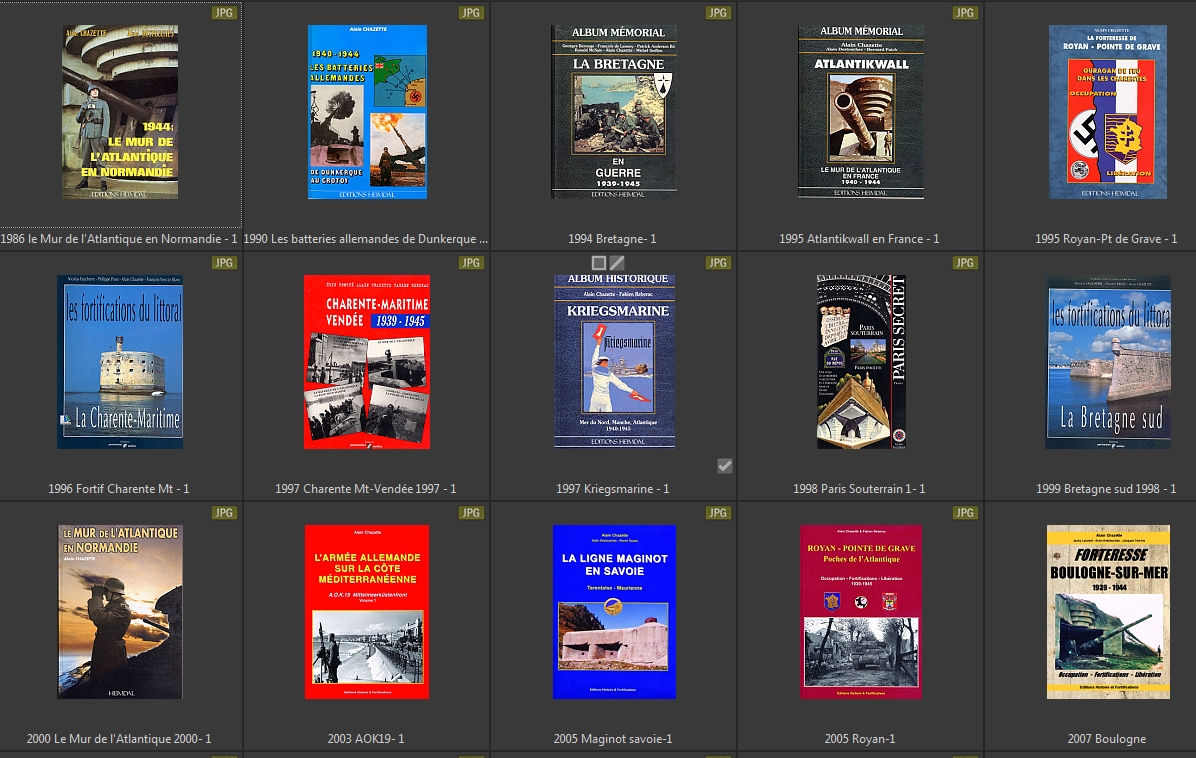Select the 1944 Mur de l'Atlantique en Normandie cover

120,112
